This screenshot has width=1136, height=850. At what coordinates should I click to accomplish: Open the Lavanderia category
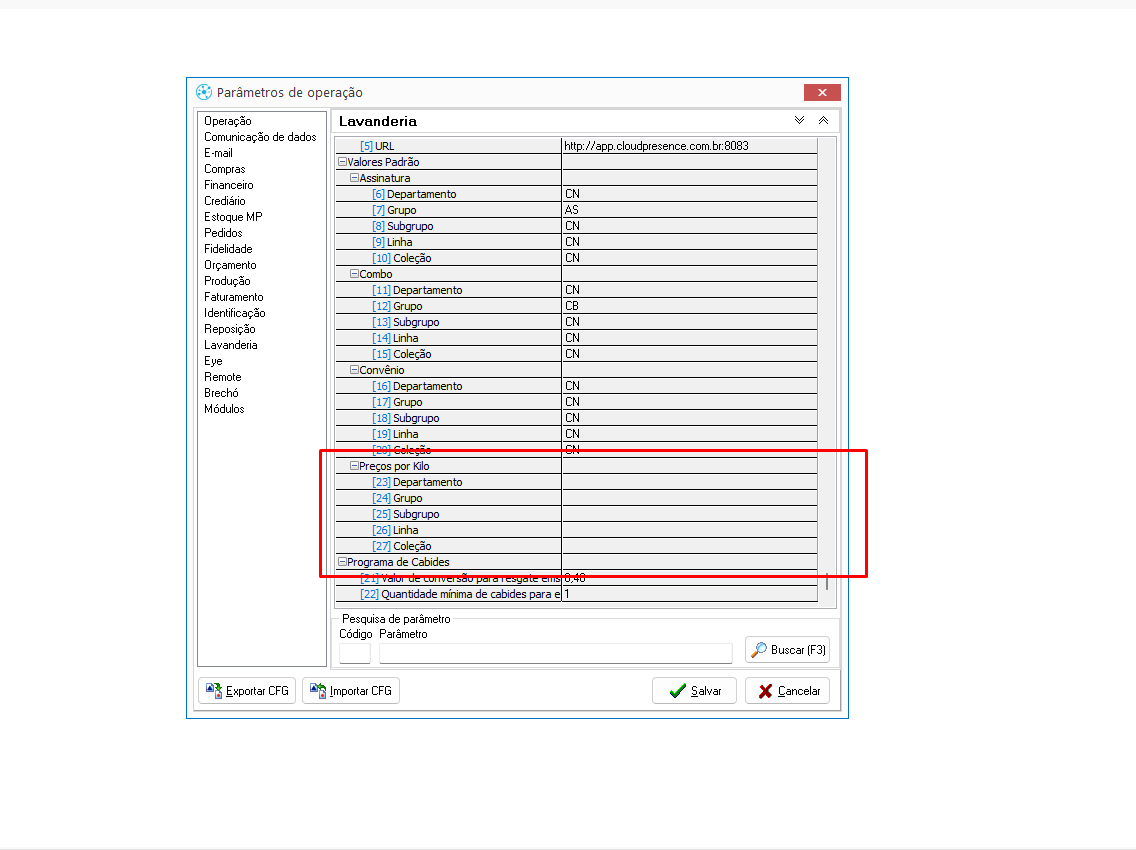click(231, 345)
